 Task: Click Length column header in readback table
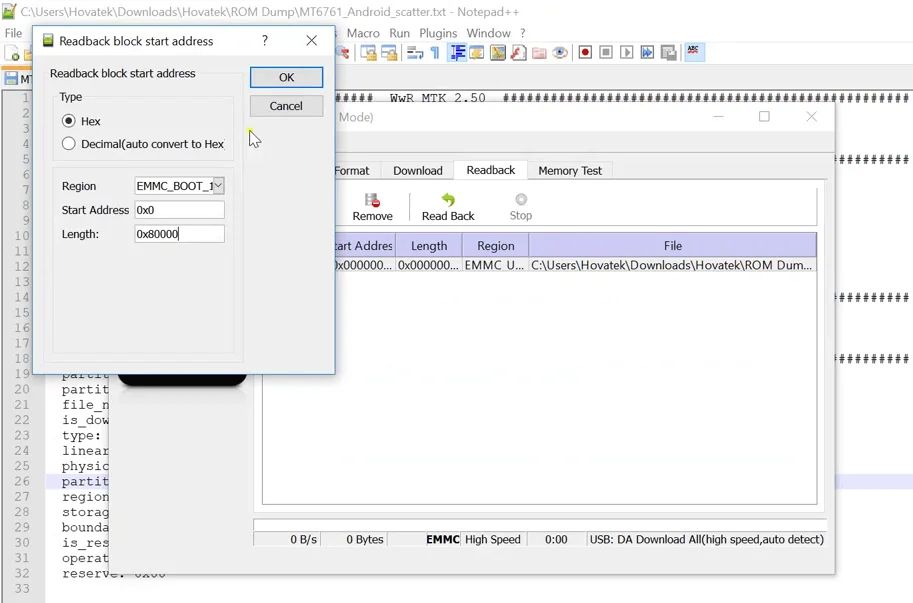point(429,246)
